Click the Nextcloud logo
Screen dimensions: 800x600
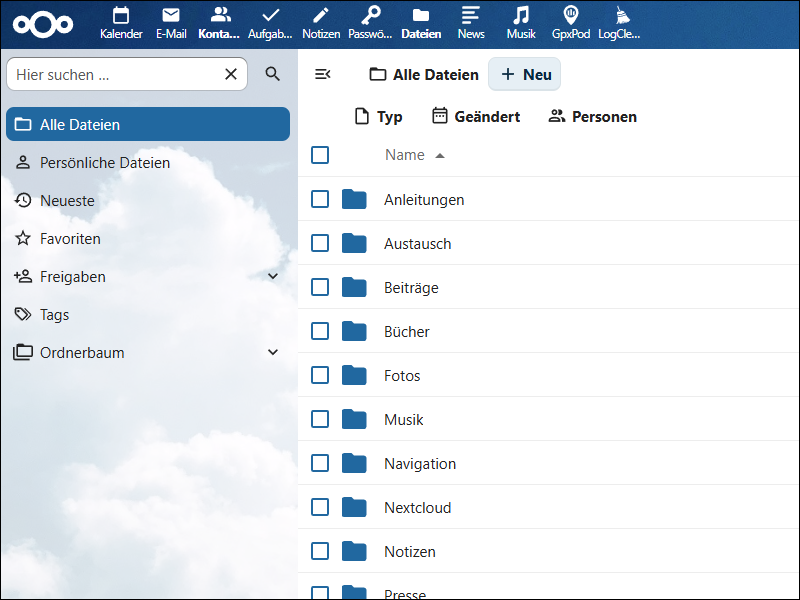tap(43, 24)
